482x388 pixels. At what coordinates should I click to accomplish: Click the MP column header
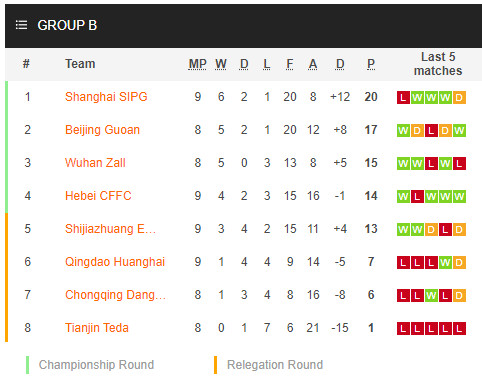click(x=198, y=64)
